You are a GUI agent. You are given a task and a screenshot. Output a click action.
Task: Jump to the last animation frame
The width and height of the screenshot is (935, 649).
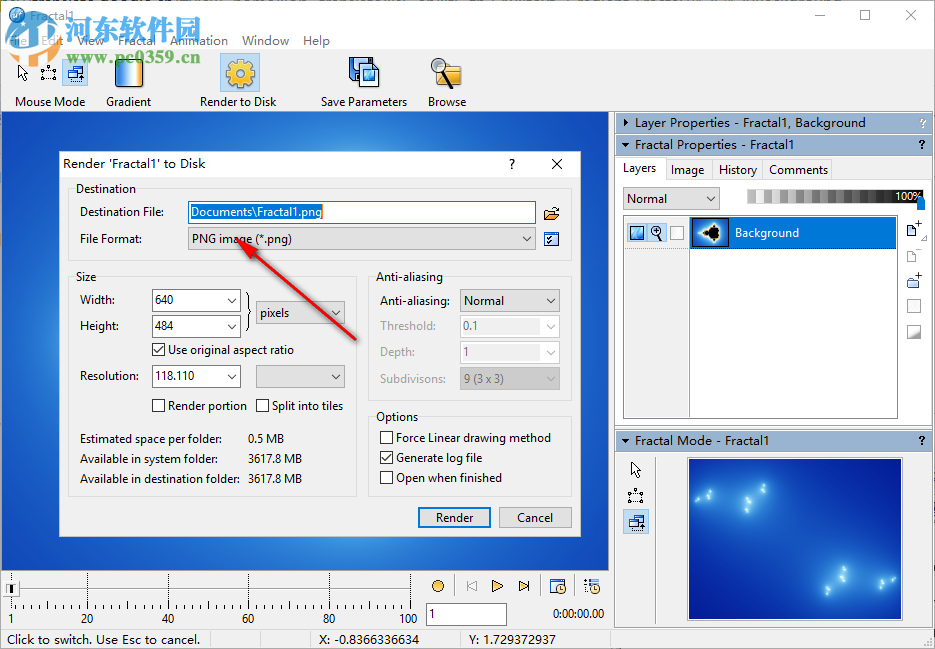pos(524,586)
